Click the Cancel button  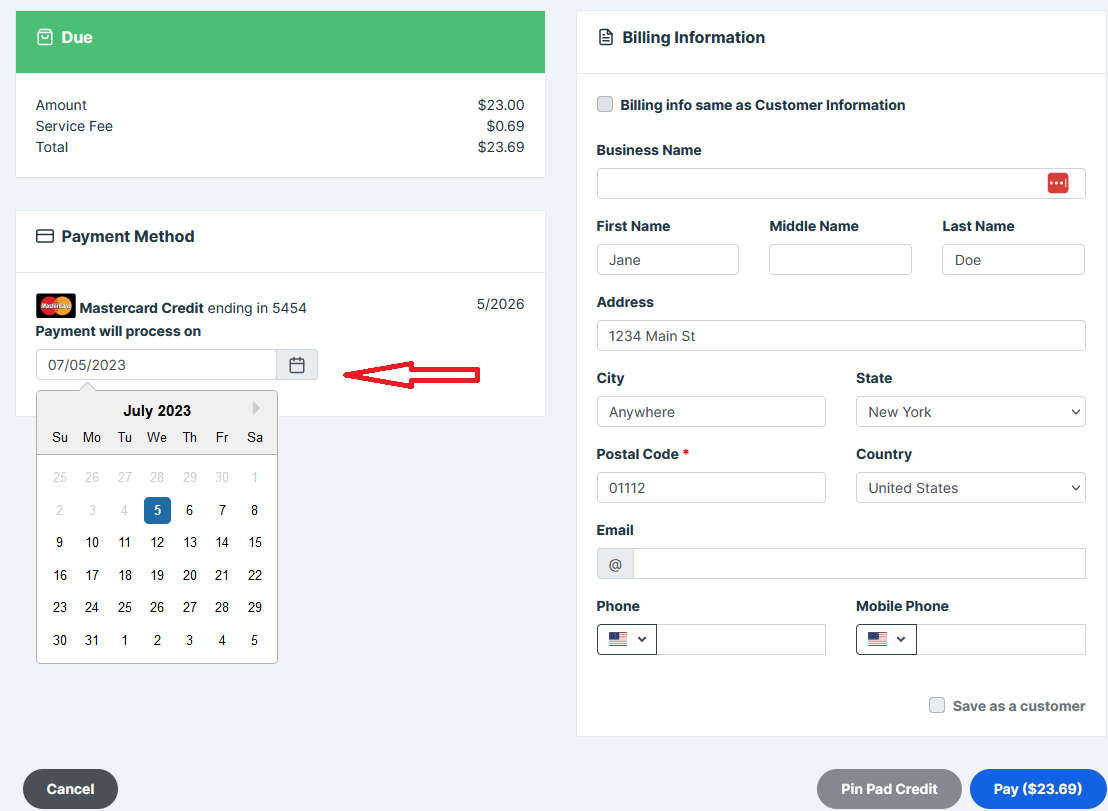point(71,789)
